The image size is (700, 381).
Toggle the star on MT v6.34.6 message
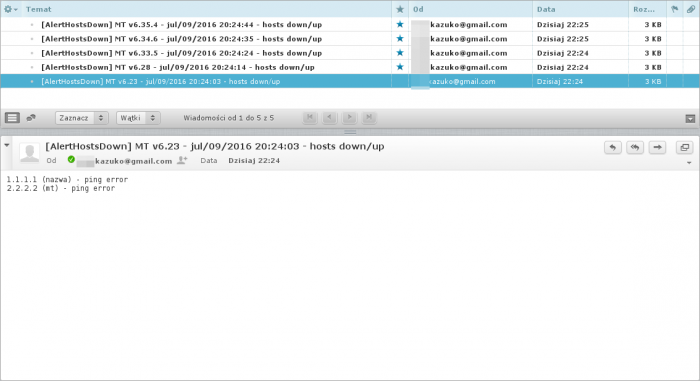click(400, 39)
